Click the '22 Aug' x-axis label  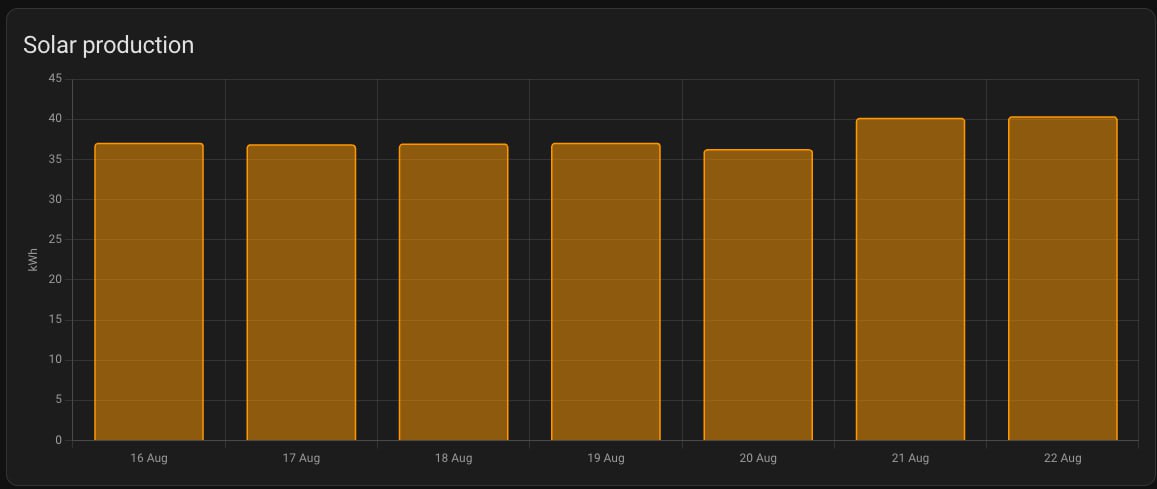(1062, 458)
